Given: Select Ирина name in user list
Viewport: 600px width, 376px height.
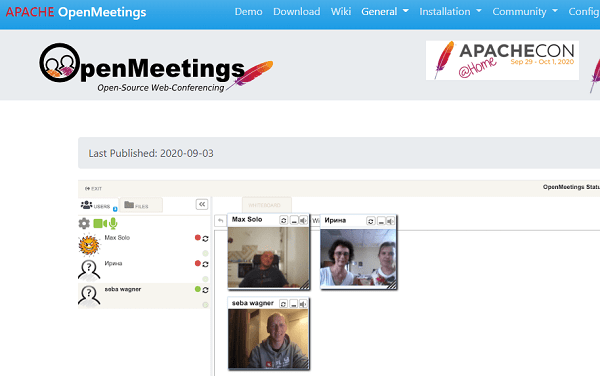Looking at the screenshot, I should coord(113,263).
